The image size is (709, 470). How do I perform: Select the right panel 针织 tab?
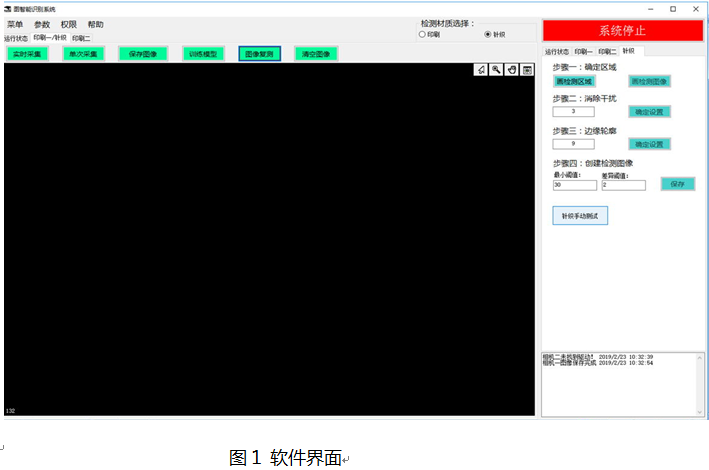click(629, 51)
